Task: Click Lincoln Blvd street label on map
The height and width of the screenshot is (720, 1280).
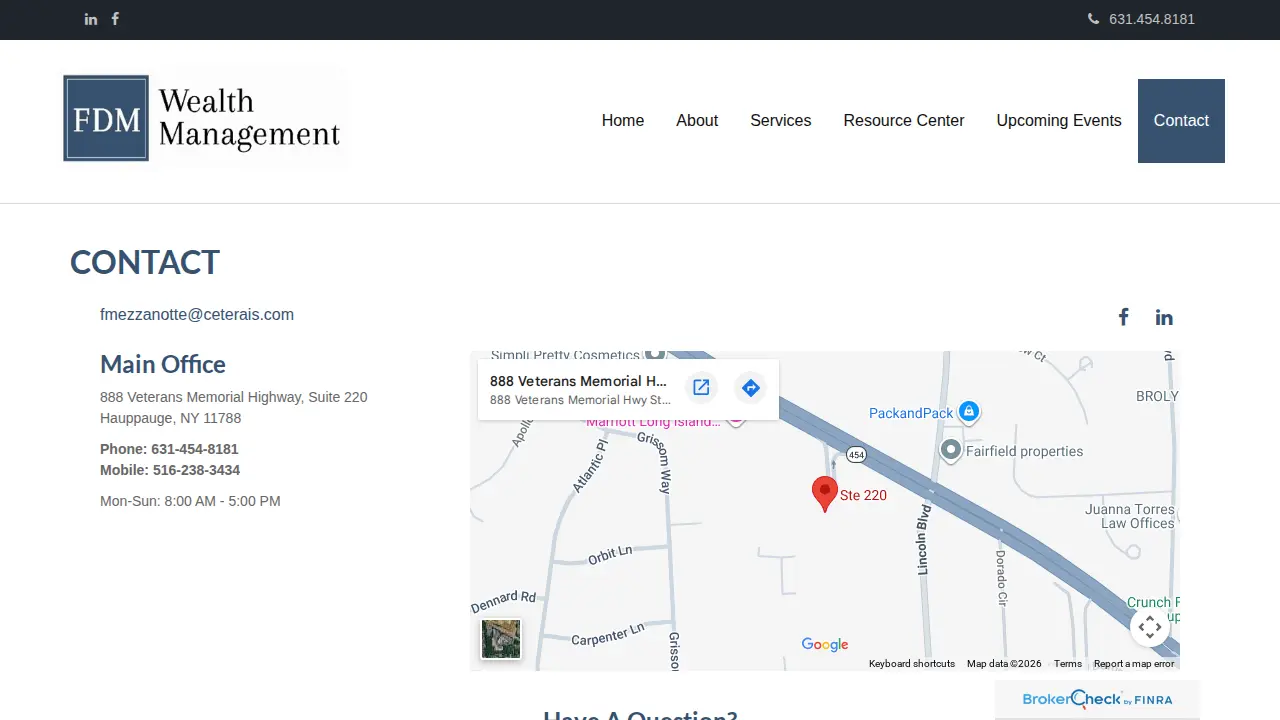Action: [x=924, y=538]
